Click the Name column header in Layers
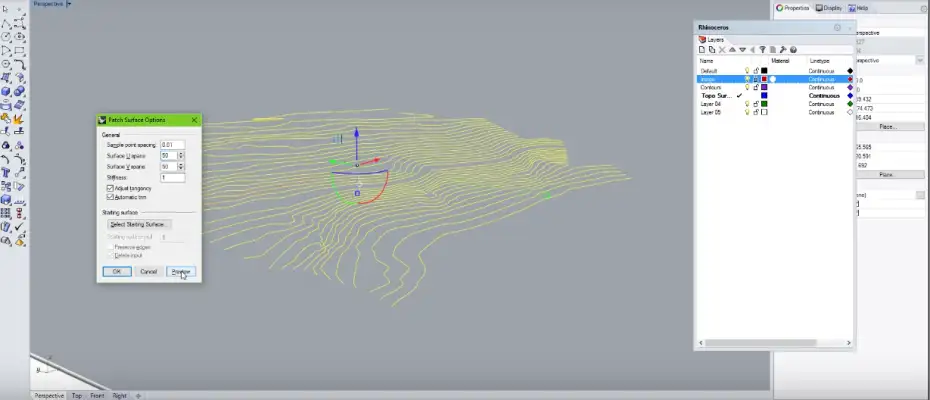 [706, 61]
